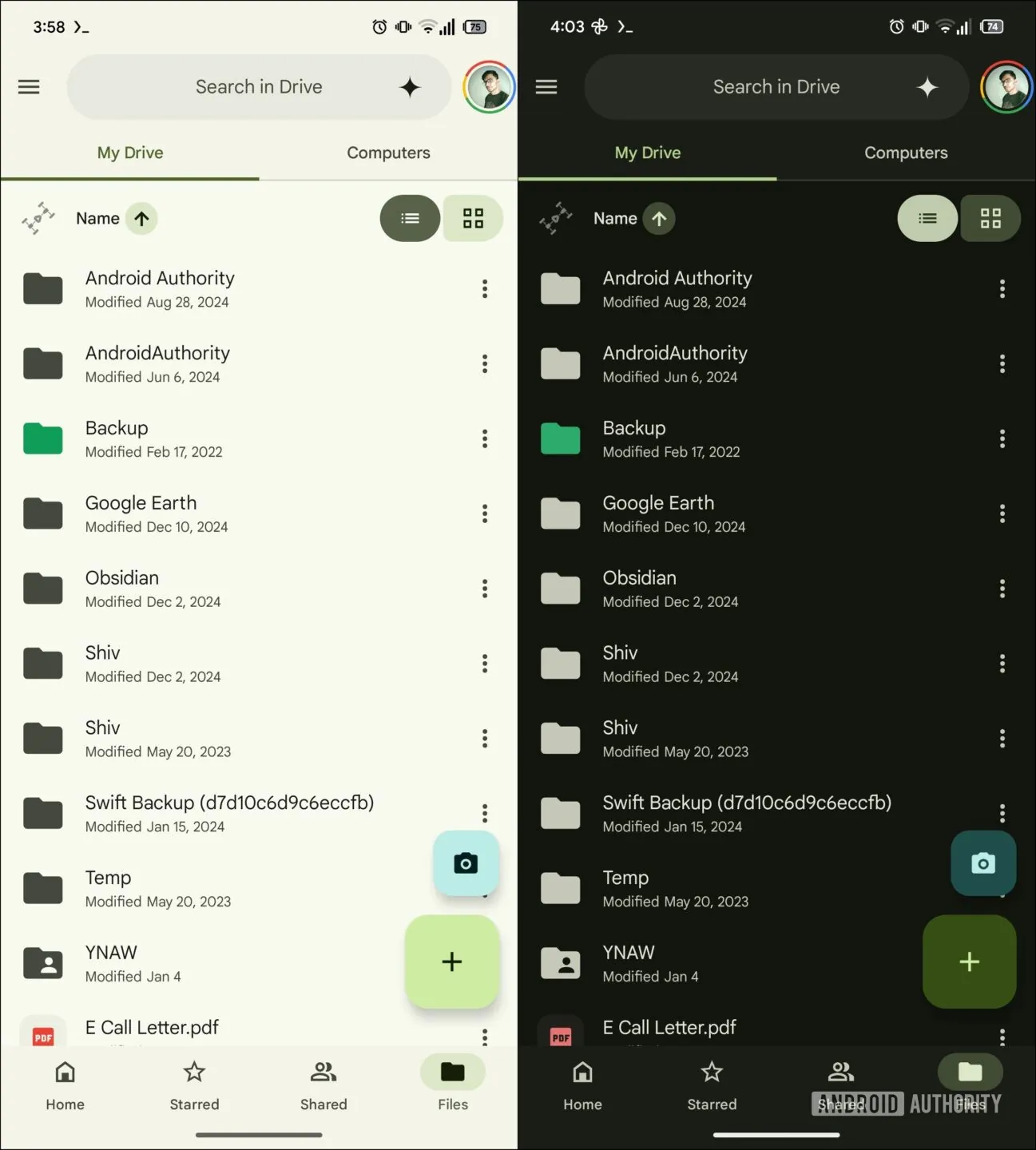Click the green Backup folder icon, light screen
The height and width of the screenshot is (1150, 1036).
(43, 438)
